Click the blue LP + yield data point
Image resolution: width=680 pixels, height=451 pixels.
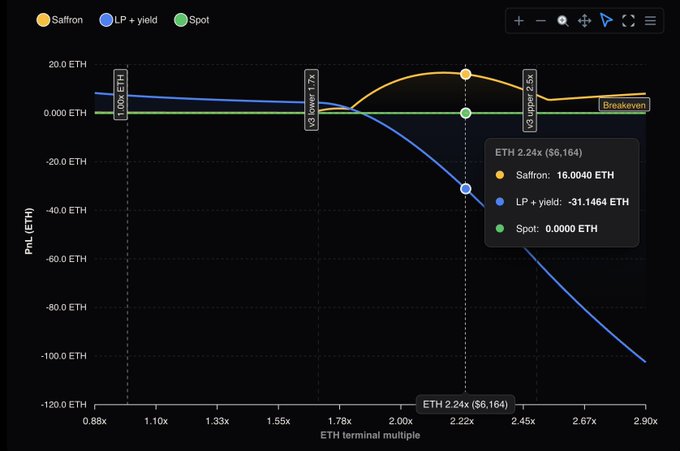pos(465,189)
